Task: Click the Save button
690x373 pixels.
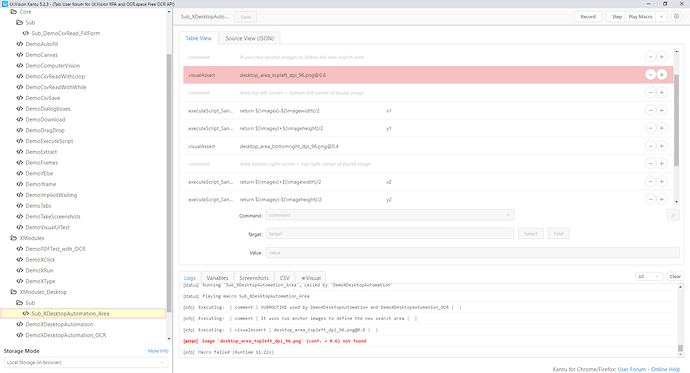Action: pyautogui.click(x=246, y=17)
